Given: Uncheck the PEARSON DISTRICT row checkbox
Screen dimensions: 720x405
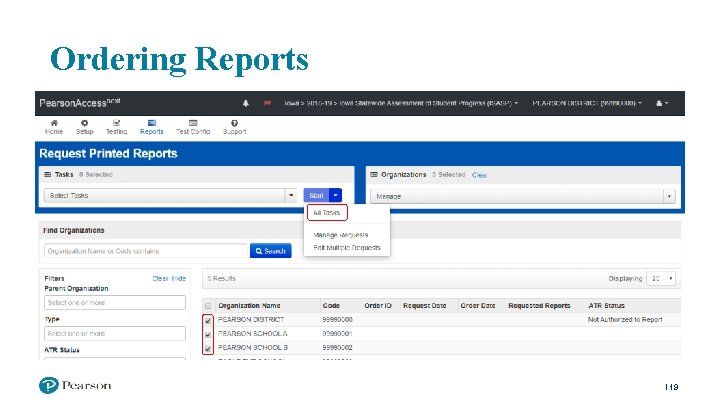Looking at the screenshot, I should pyautogui.click(x=208, y=320).
